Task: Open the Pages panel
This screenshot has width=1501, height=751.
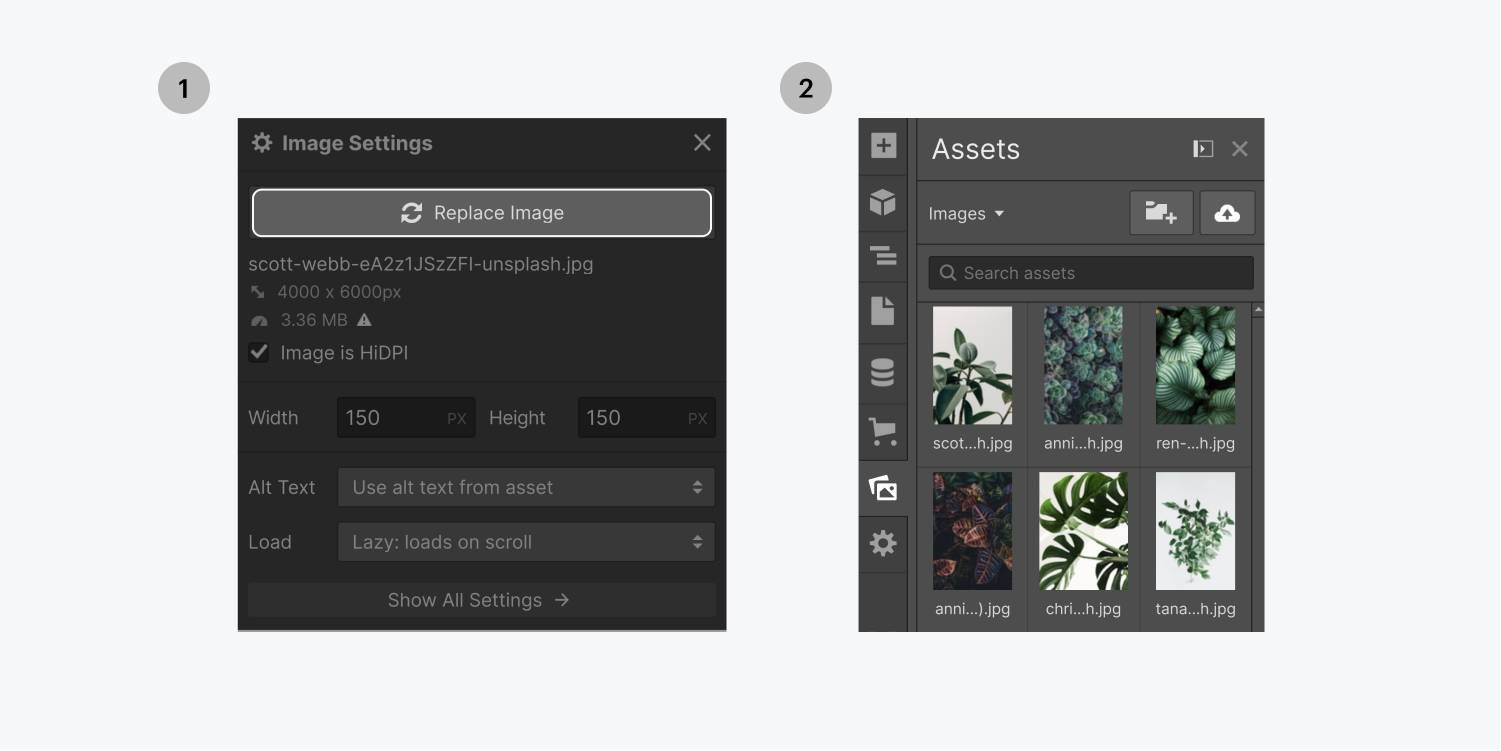Action: [x=883, y=311]
